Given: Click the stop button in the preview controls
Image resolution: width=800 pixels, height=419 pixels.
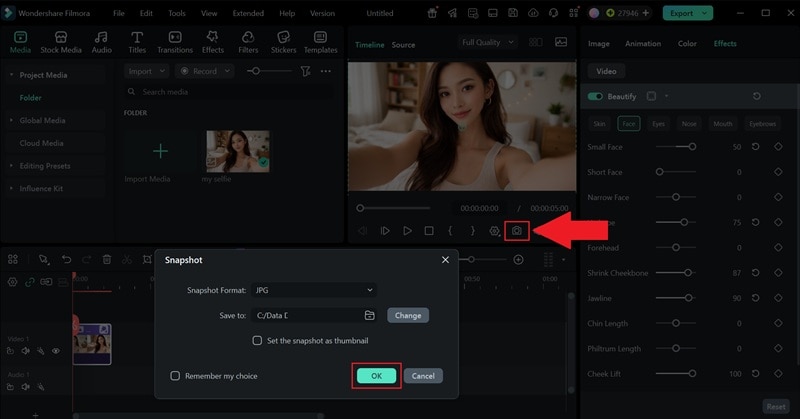Looking at the screenshot, I should click(429, 231).
